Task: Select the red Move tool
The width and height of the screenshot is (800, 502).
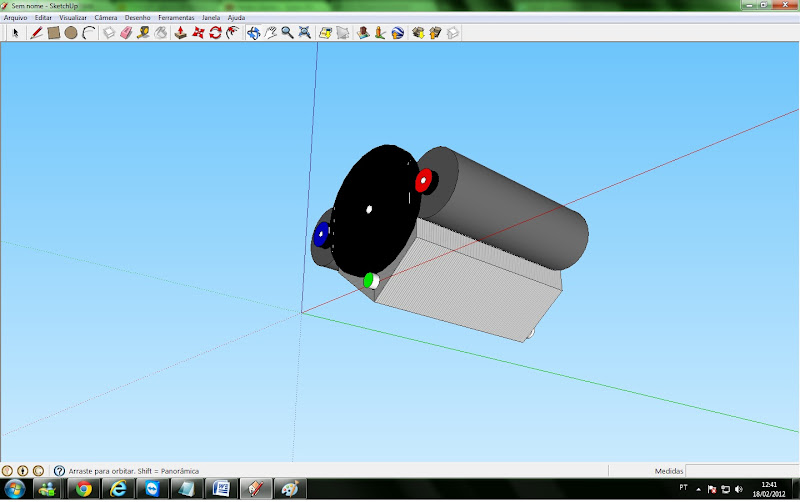Action: [x=198, y=33]
